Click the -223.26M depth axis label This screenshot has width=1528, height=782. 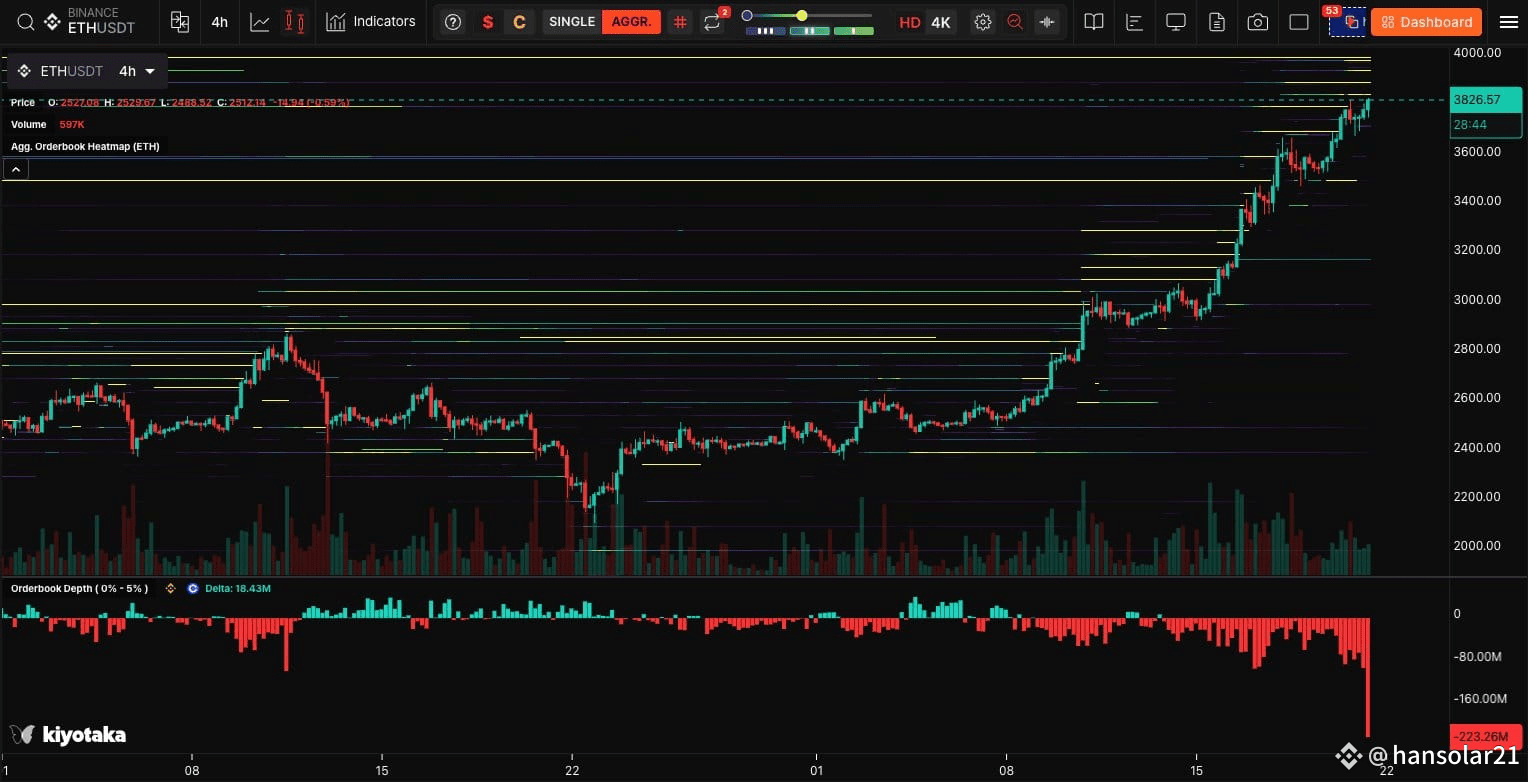tap(1485, 738)
